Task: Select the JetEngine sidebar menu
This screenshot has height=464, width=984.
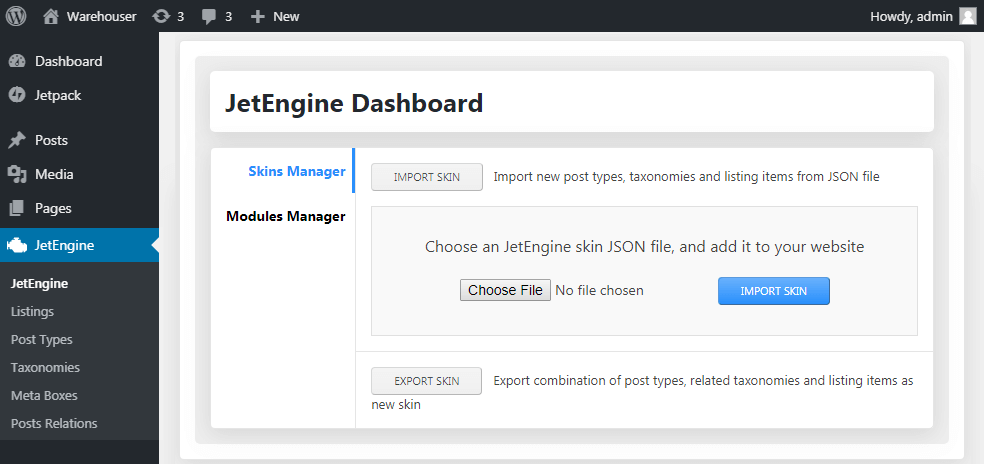Action: click(79, 245)
